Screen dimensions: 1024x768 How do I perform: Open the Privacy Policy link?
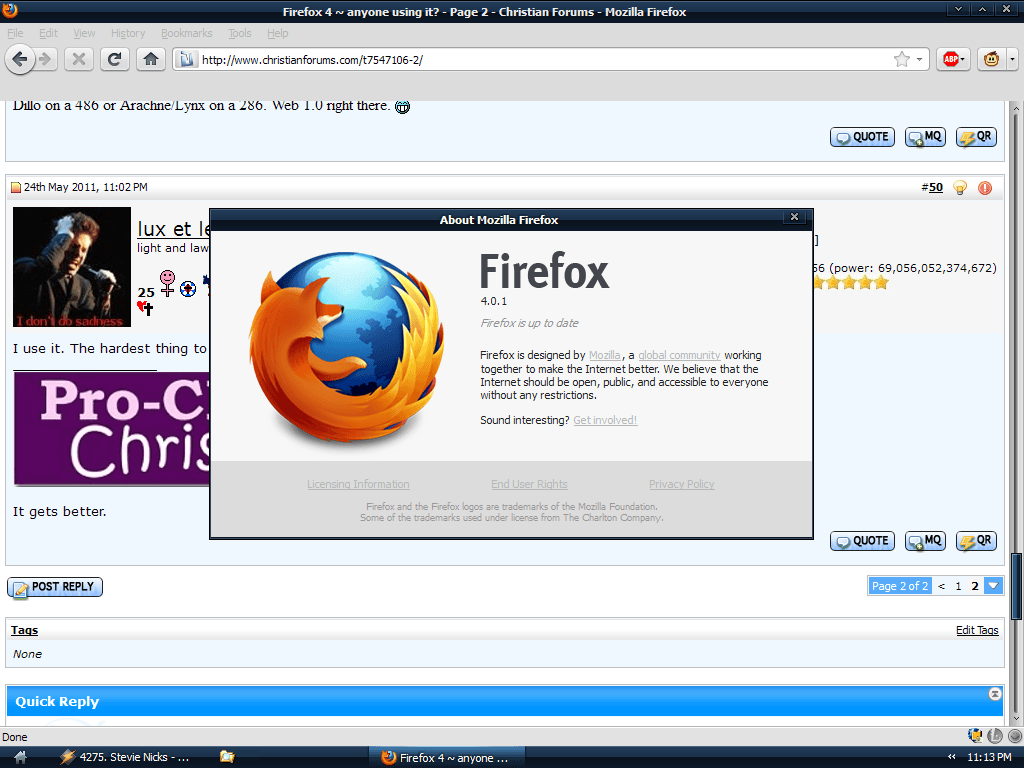[x=682, y=484]
